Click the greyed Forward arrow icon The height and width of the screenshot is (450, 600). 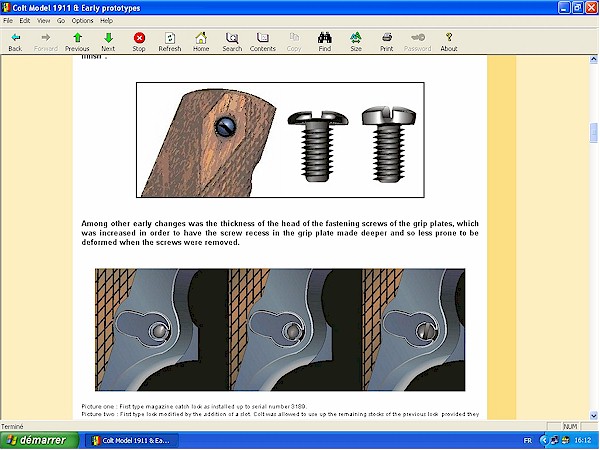tap(46, 38)
